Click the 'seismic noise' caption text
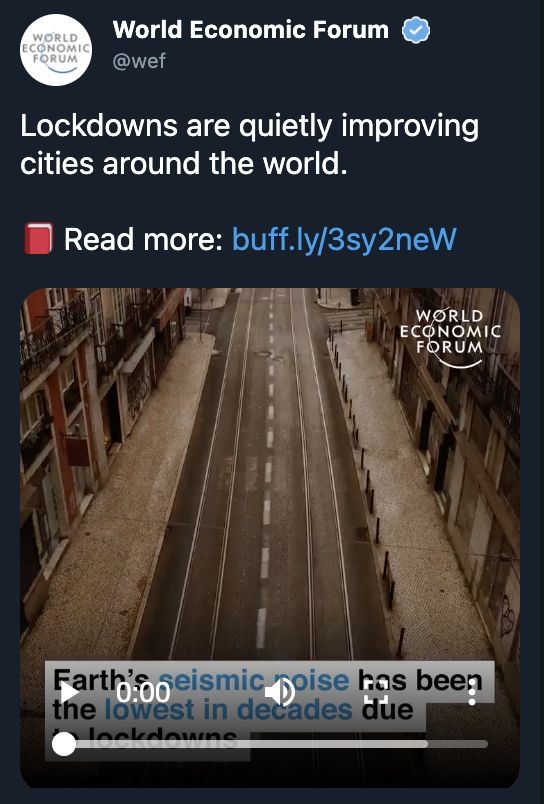This screenshot has width=544, height=804. [x=254, y=680]
